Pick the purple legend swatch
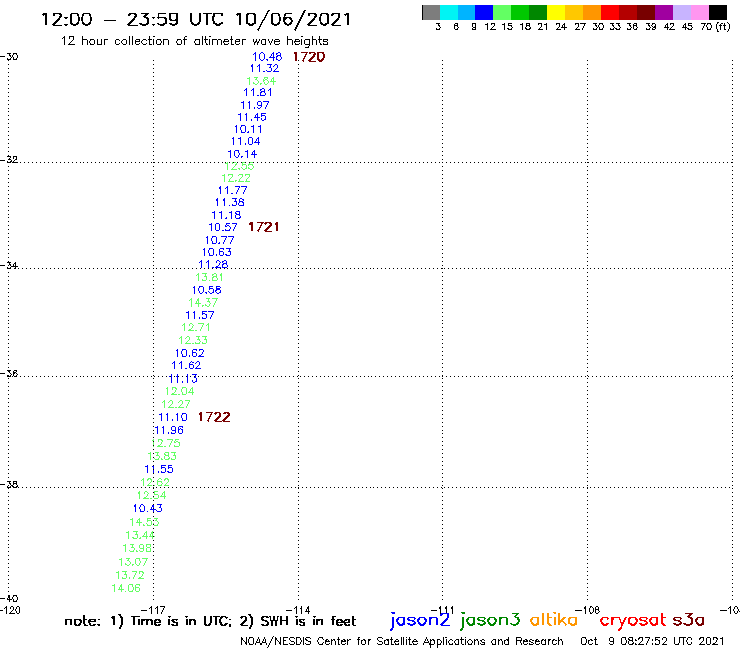The height and width of the screenshot is (650, 740). 664,12
